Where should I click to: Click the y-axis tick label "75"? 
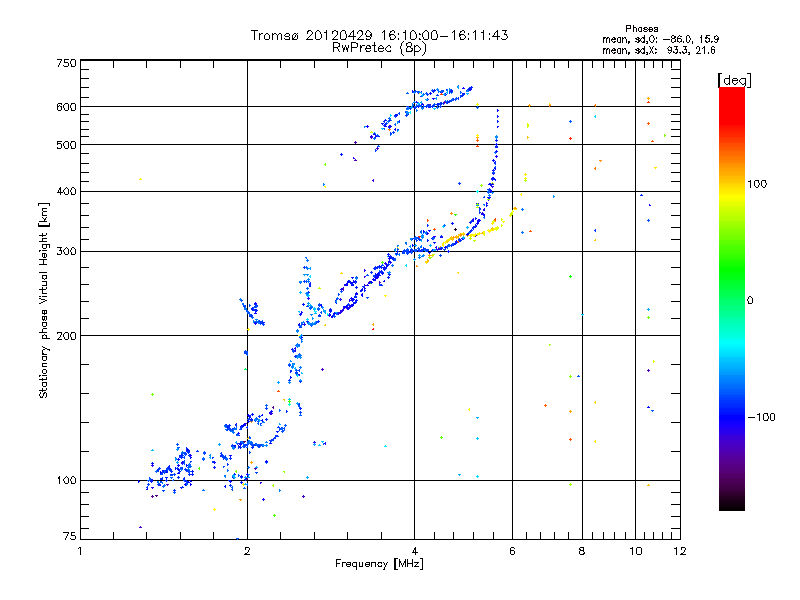click(70, 536)
